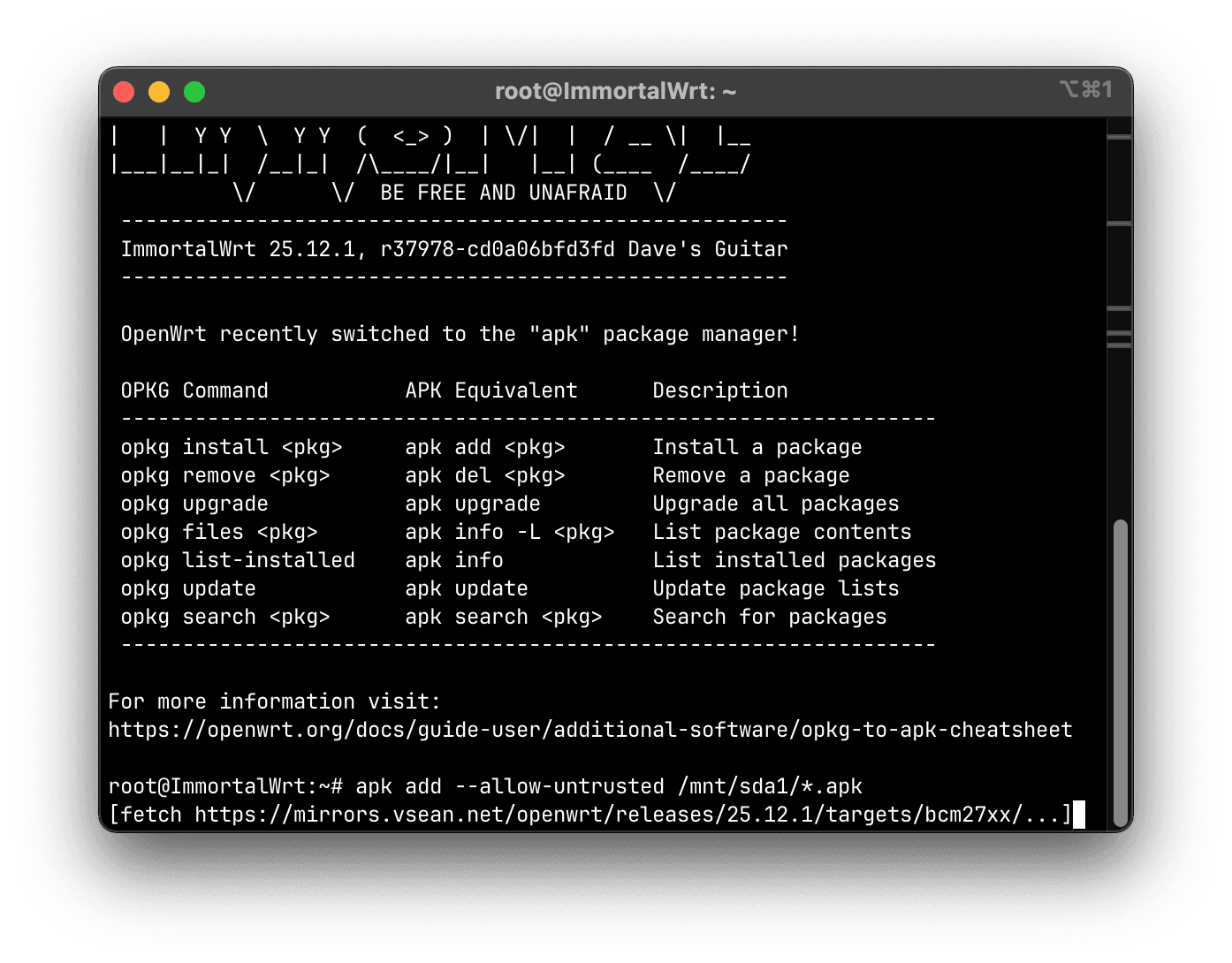Click the 'APK Equivalent' column header
The height and width of the screenshot is (963, 1232).
491,391
